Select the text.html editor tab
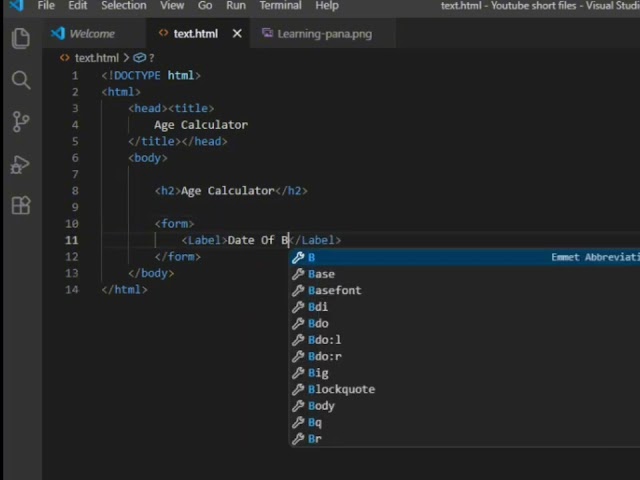The height and width of the screenshot is (480, 640). pyautogui.click(x=196, y=33)
